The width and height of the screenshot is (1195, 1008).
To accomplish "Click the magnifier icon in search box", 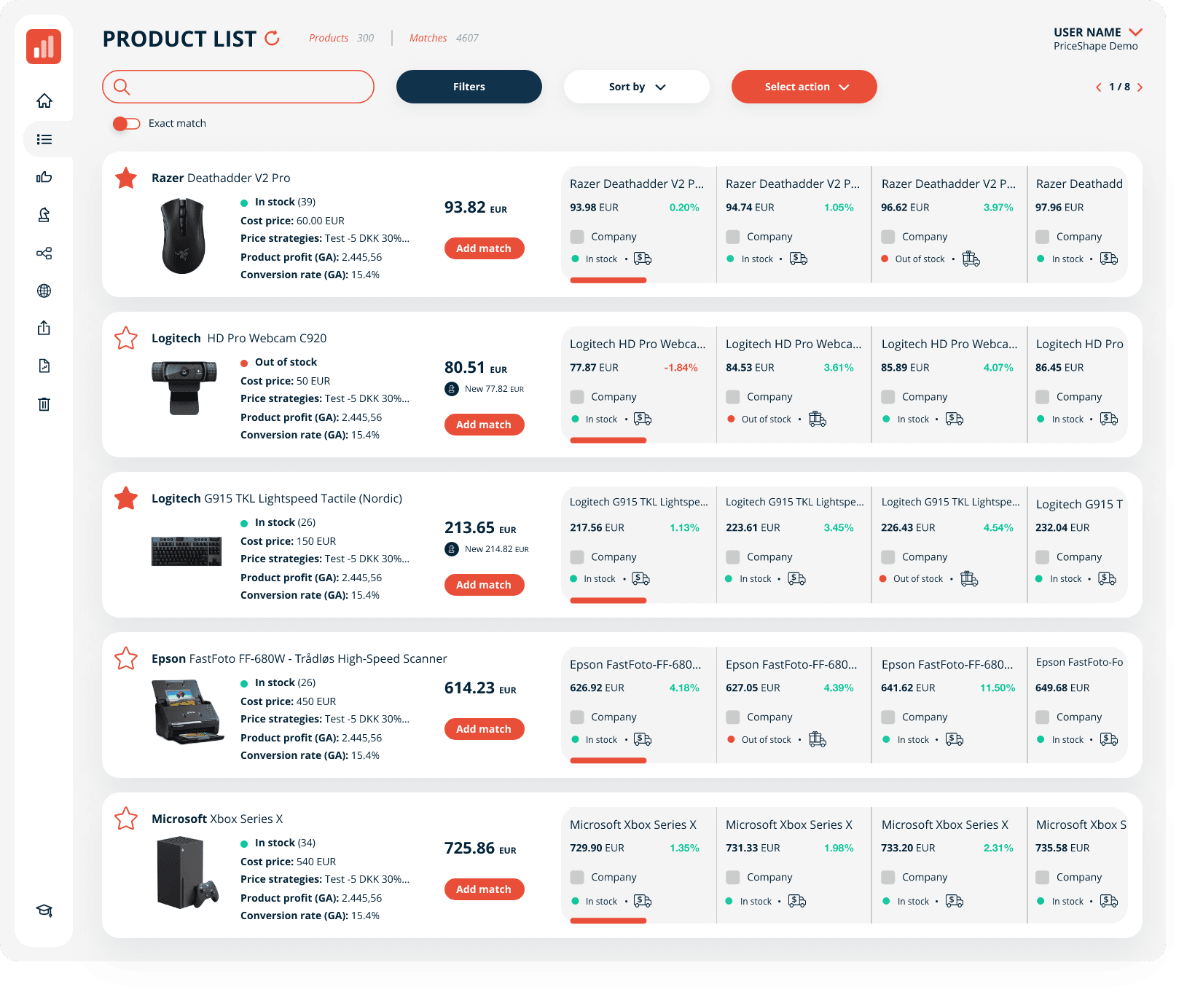I will [122, 87].
